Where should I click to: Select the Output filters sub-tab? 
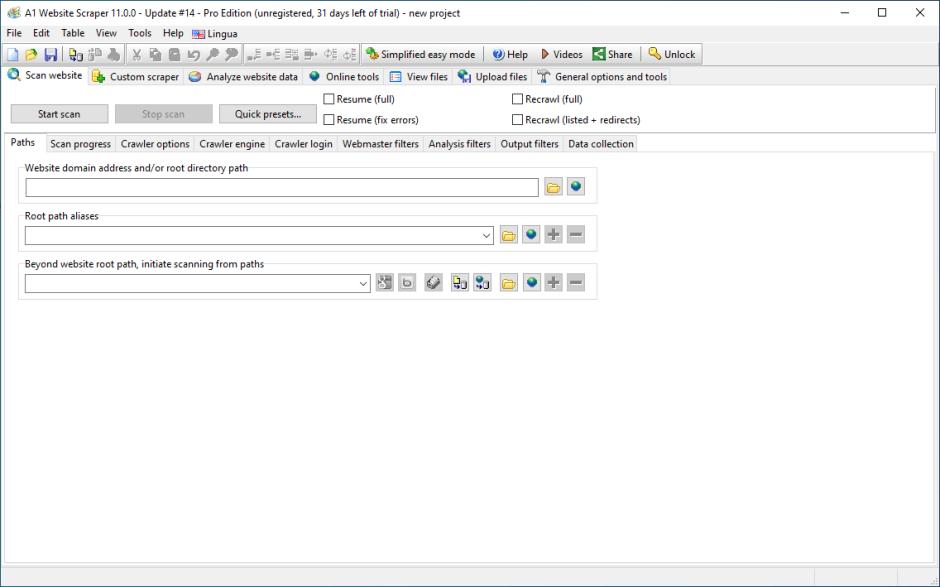(x=529, y=144)
